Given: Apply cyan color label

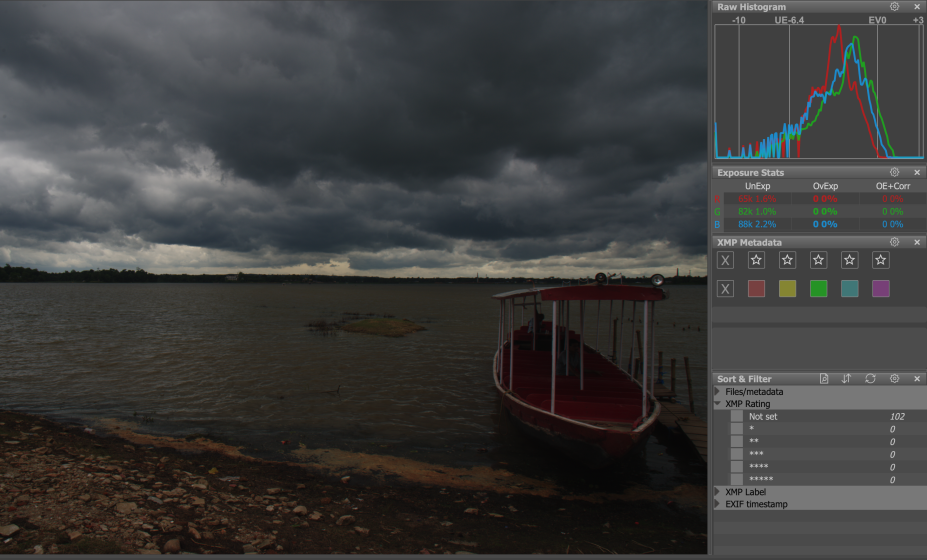Looking at the screenshot, I should pyautogui.click(x=850, y=289).
